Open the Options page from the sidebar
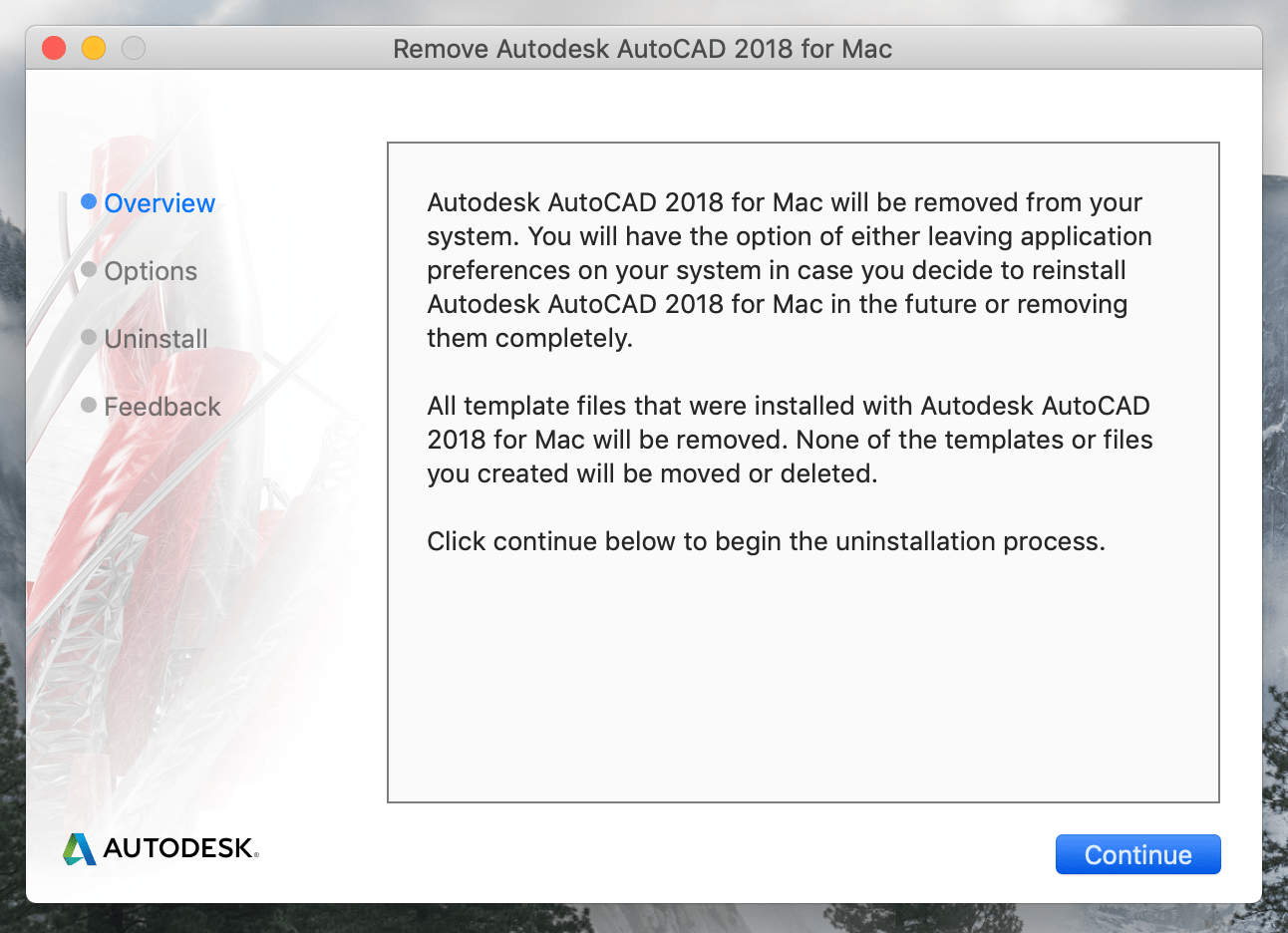Viewport: 1288px width, 933px height. click(150, 271)
